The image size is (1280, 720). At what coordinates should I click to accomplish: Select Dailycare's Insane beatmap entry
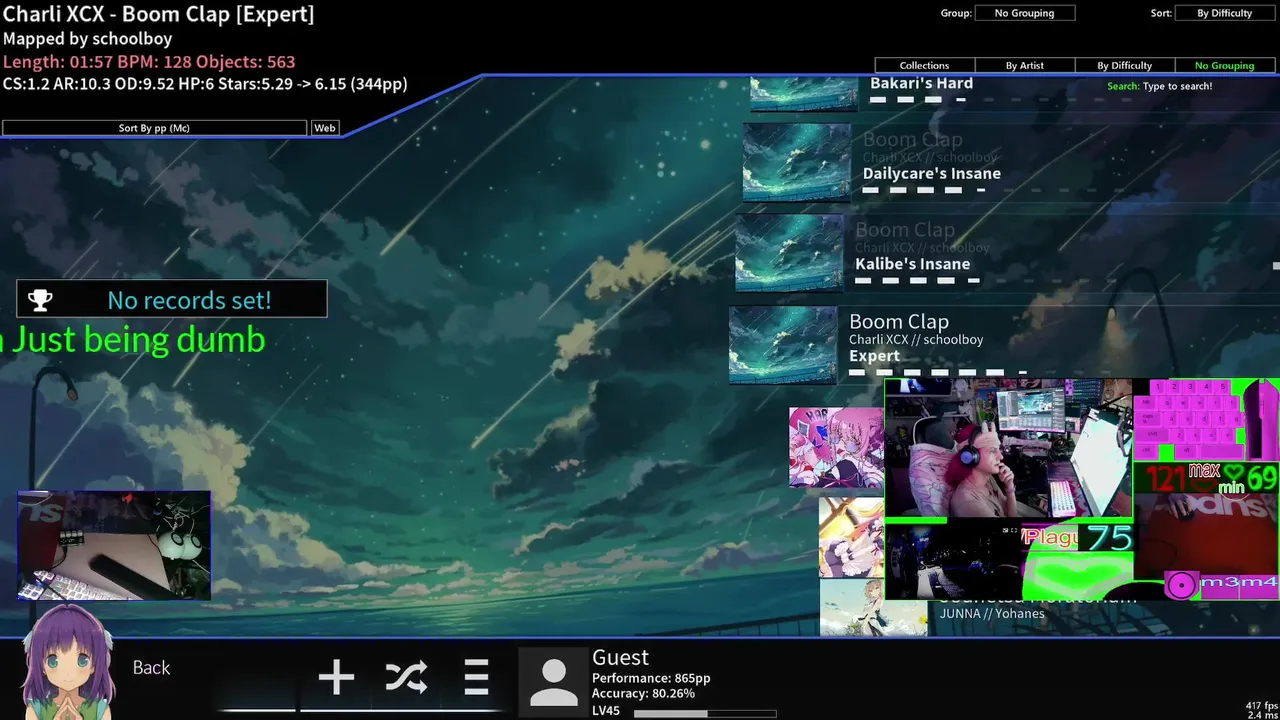[1010, 162]
